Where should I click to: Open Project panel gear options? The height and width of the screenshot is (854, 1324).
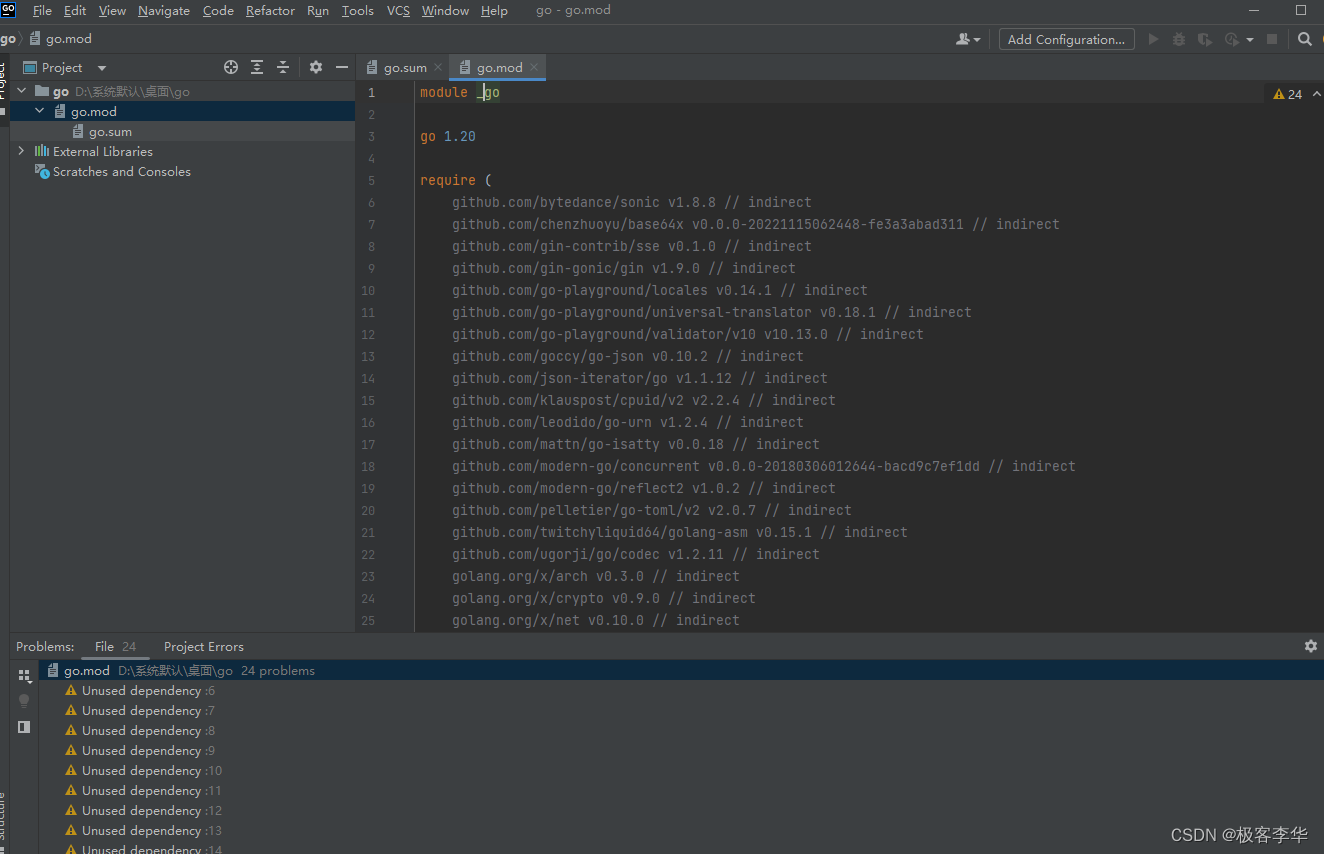click(x=316, y=67)
